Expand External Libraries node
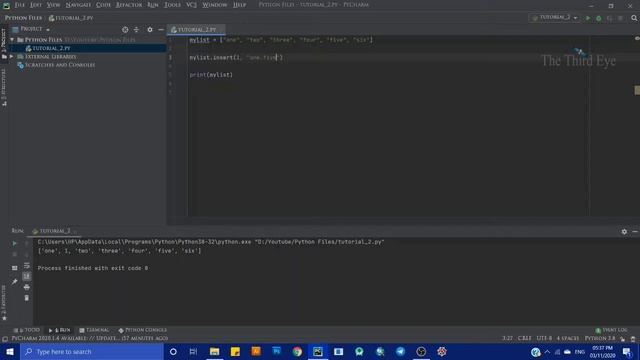Screen dimensions: 640x360 point(12,56)
